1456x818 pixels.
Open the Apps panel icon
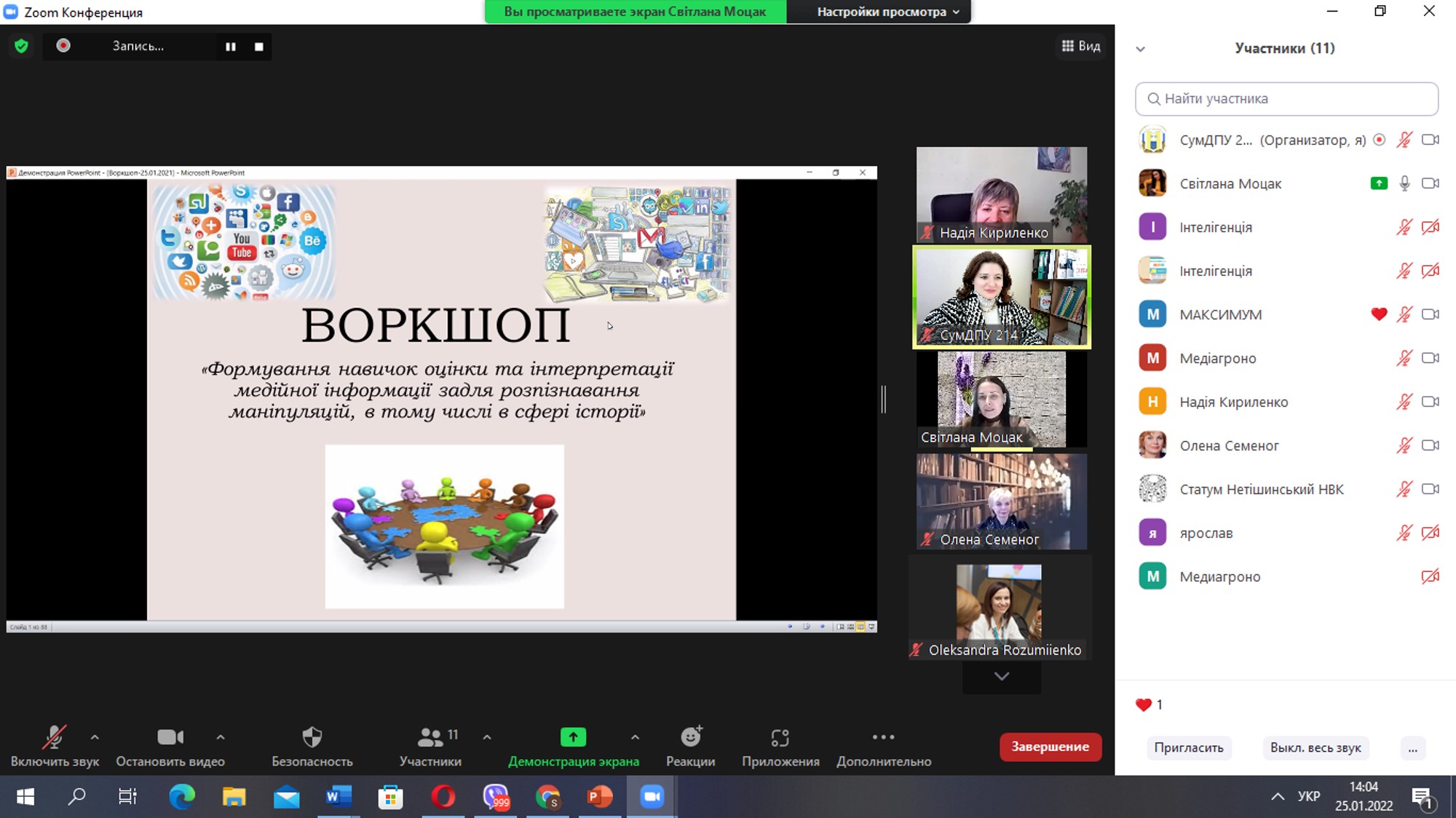tap(780, 737)
